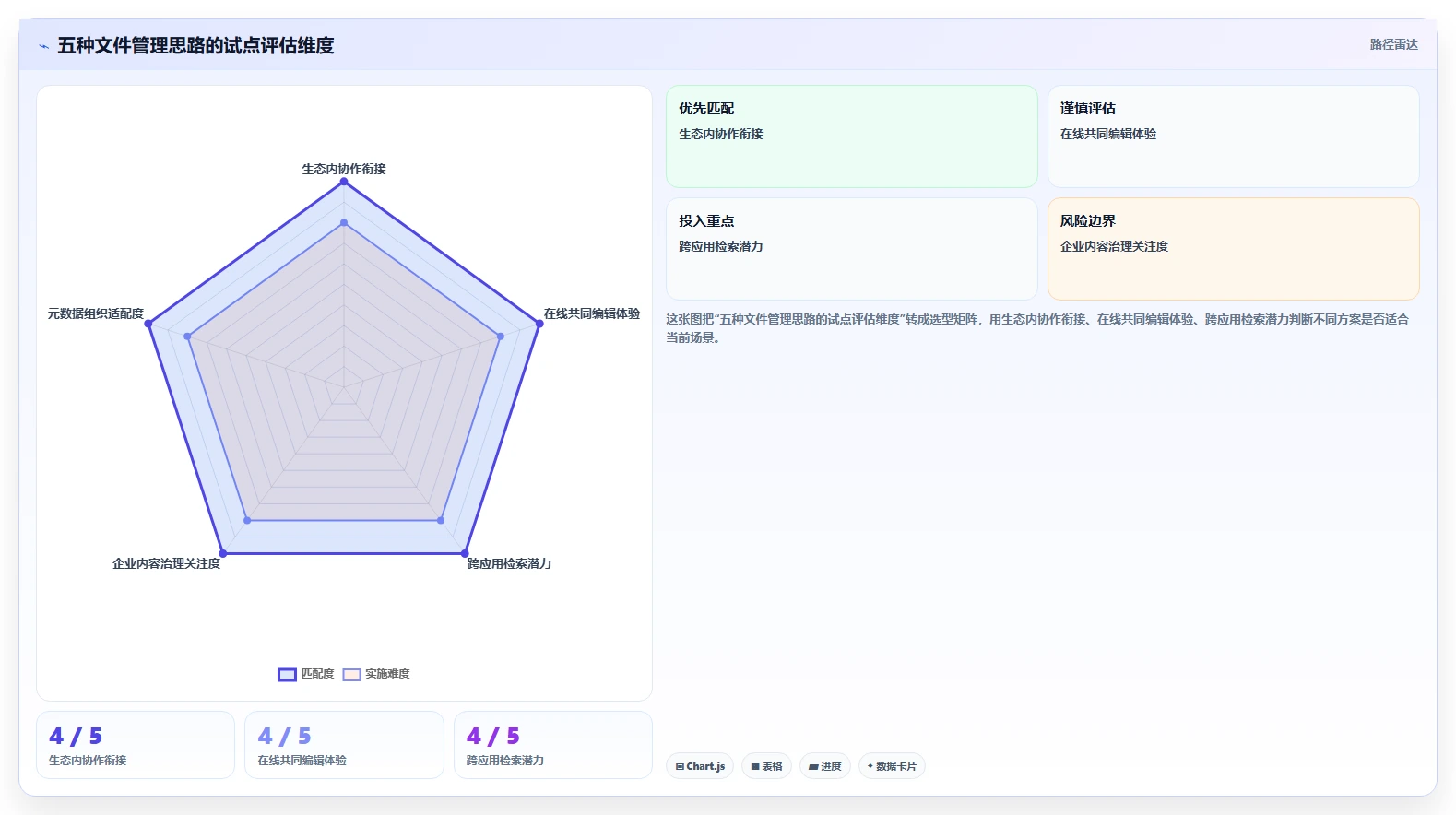Click the small icon in 表格 chip
This screenshot has height=815, width=1456.
(x=755, y=766)
